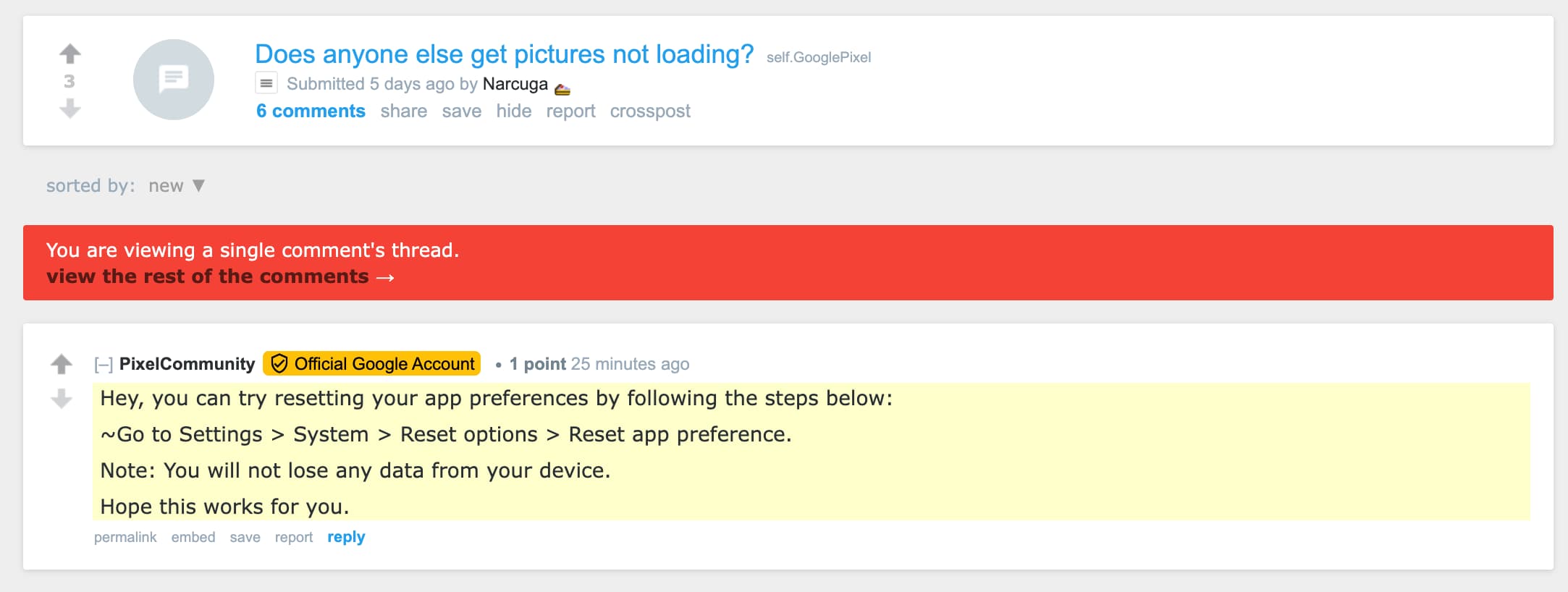Open the sorted by new dropdown
Image resolution: width=1568 pixels, height=592 pixels.
pos(177,186)
